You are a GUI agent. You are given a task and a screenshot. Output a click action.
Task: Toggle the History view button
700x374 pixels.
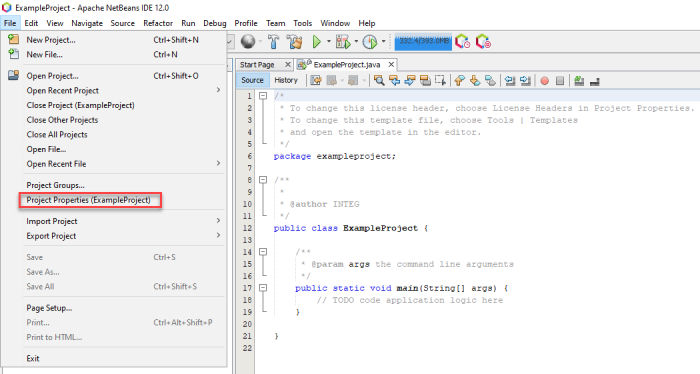[286, 80]
